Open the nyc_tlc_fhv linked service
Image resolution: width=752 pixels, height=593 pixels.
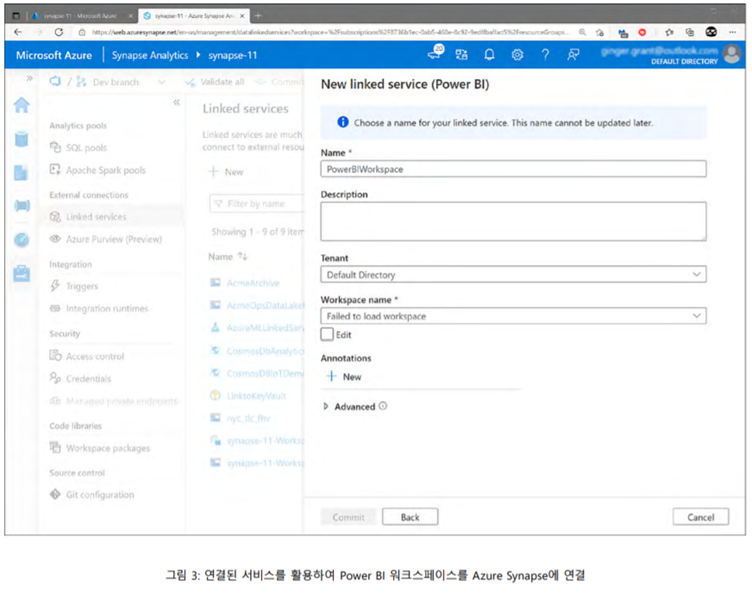(248, 418)
